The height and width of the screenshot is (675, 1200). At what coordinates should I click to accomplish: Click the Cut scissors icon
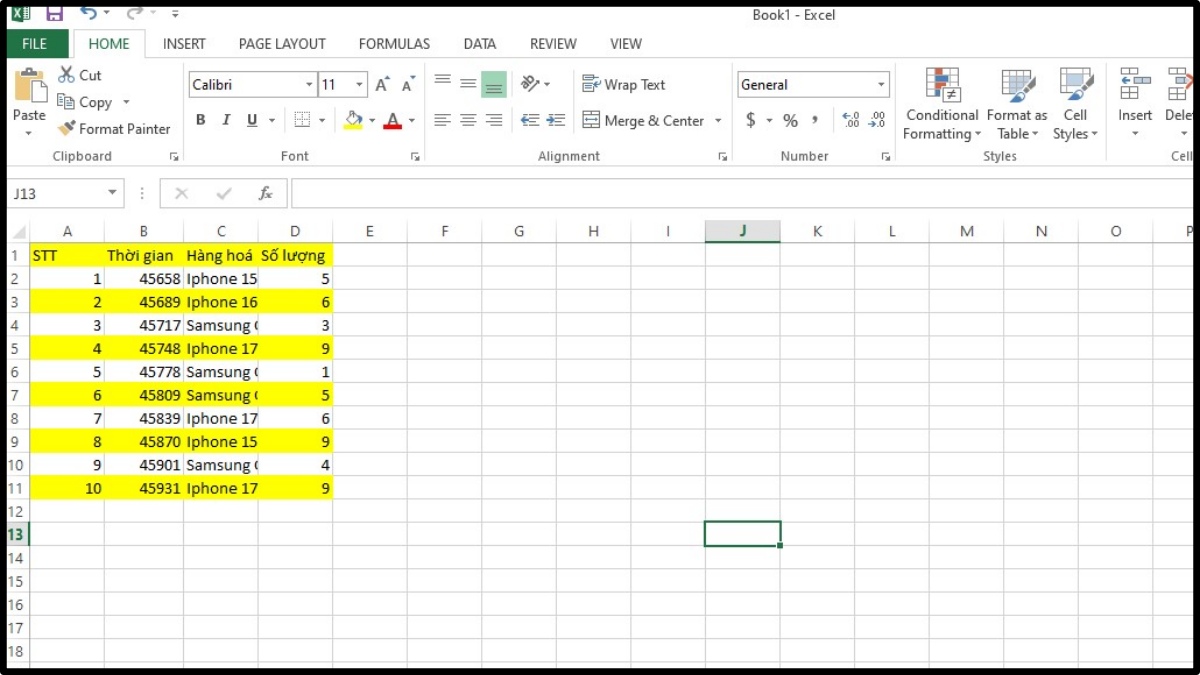click(x=66, y=75)
